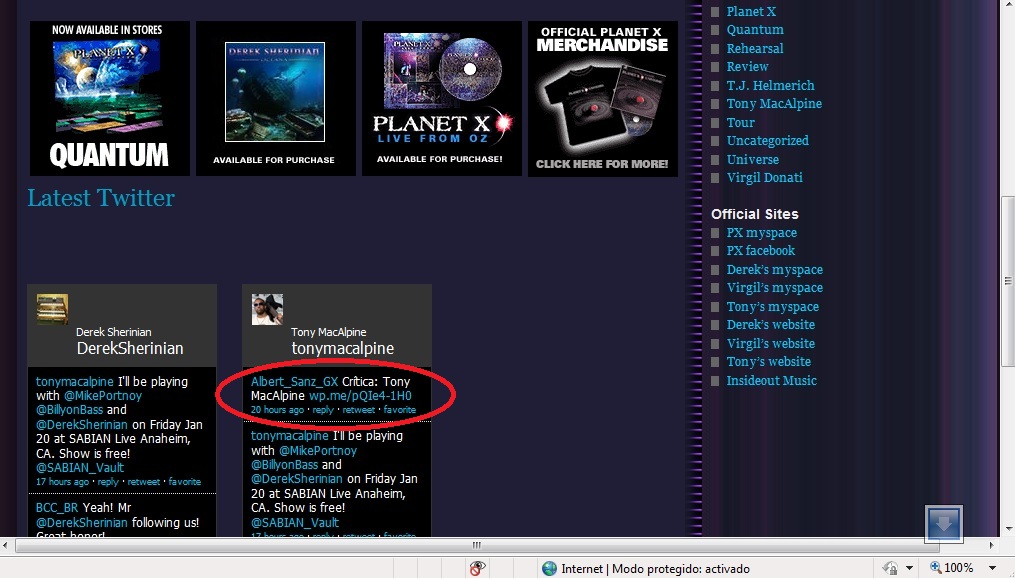Image resolution: width=1015 pixels, height=579 pixels.
Task: Click the status bar security lock icon
Action: (x=889, y=568)
